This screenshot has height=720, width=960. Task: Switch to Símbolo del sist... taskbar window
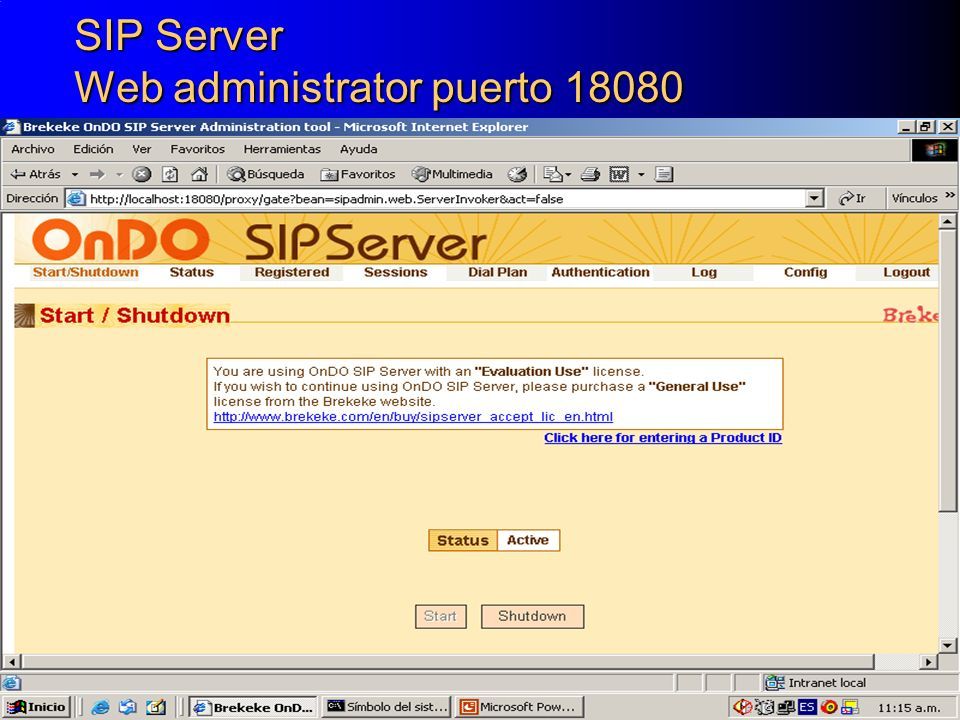click(x=387, y=707)
